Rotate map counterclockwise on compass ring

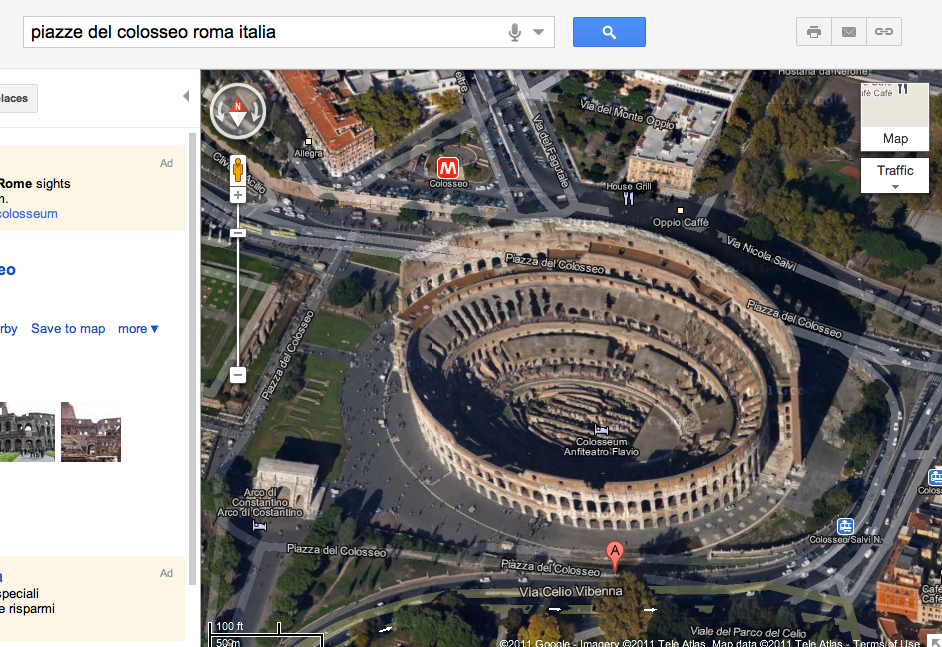click(x=219, y=112)
